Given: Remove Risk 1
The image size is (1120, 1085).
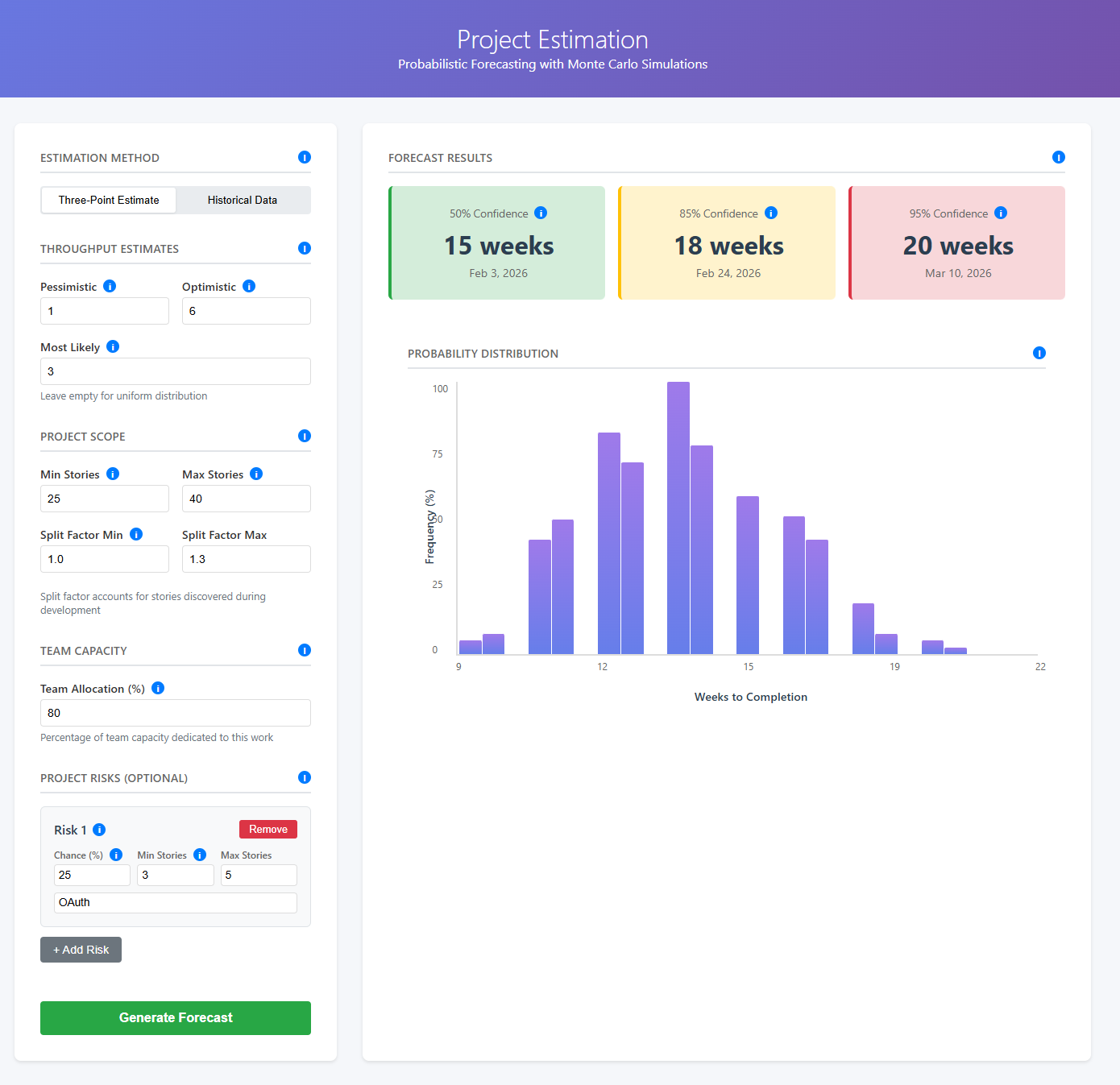Looking at the screenshot, I should (268, 829).
